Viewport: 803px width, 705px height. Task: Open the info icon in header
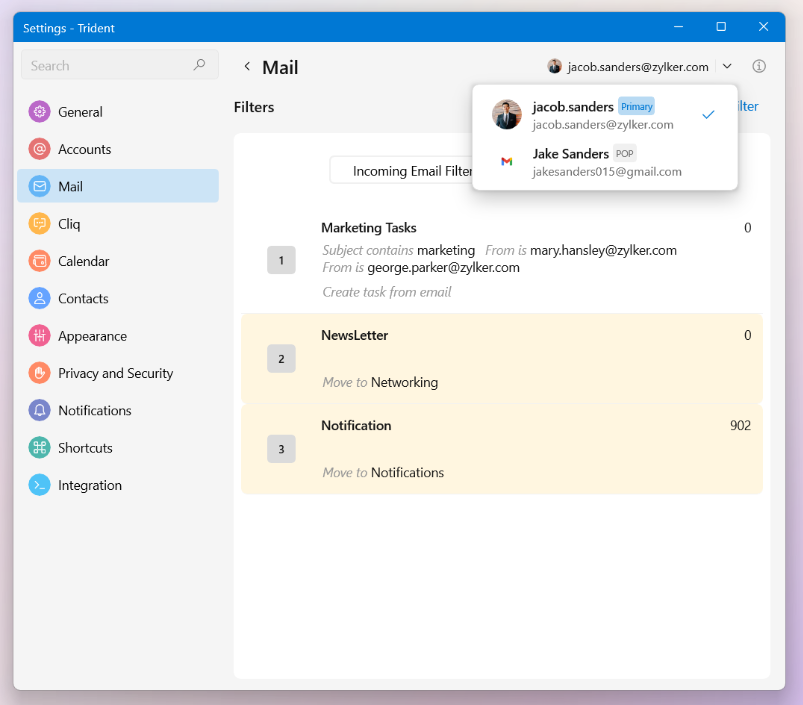tap(758, 67)
